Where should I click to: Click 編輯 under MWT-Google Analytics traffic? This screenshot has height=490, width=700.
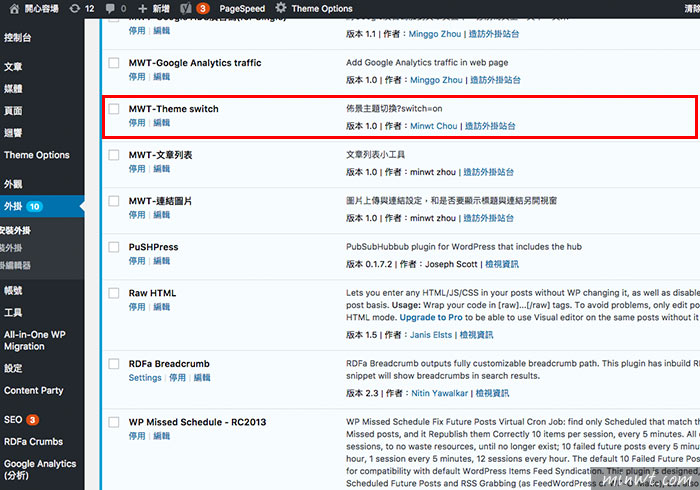pos(162,77)
